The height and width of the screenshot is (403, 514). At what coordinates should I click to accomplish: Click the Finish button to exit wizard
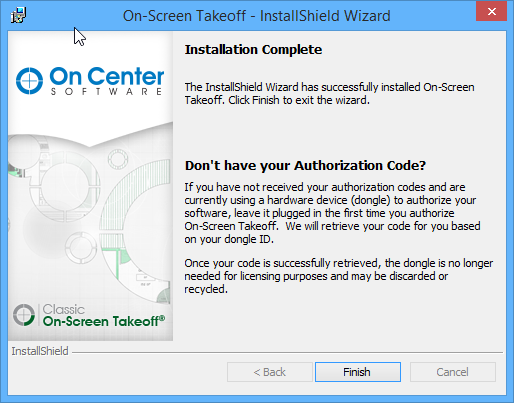click(358, 372)
